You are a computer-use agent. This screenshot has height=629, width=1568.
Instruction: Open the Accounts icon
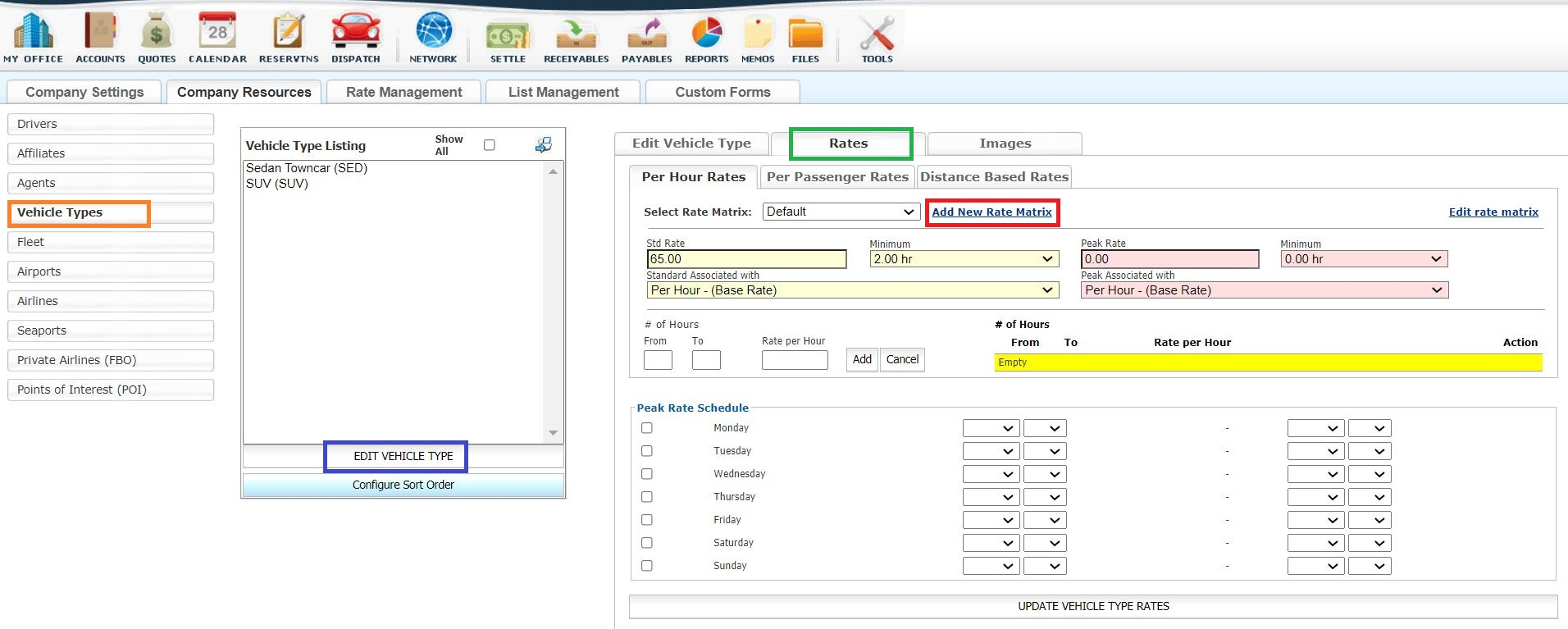coord(100,38)
